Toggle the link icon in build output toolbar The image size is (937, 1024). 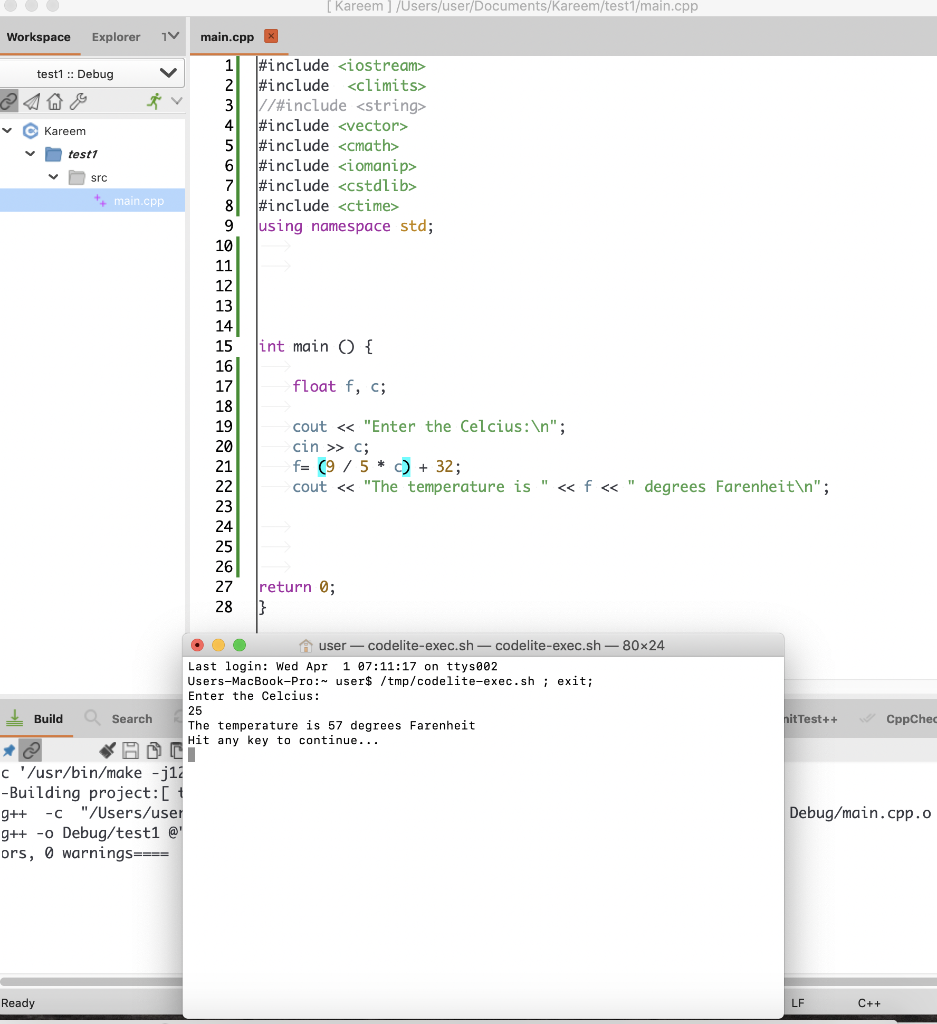coord(32,750)
